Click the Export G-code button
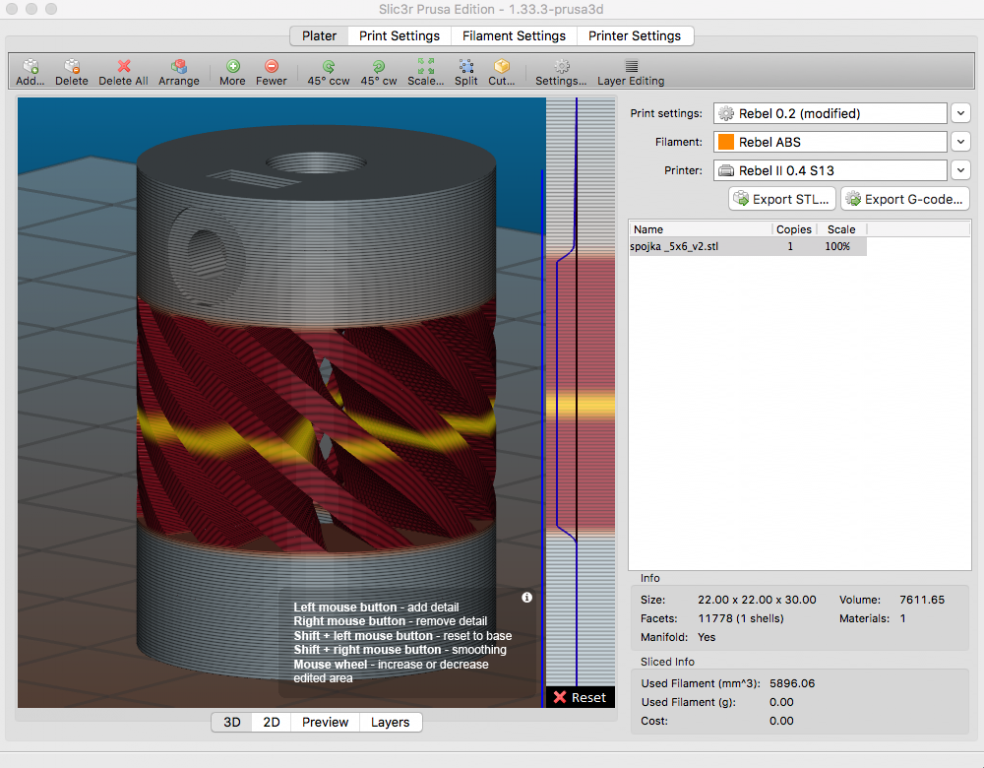Screen dimensions: 984x768 click(x=905, y=199)
